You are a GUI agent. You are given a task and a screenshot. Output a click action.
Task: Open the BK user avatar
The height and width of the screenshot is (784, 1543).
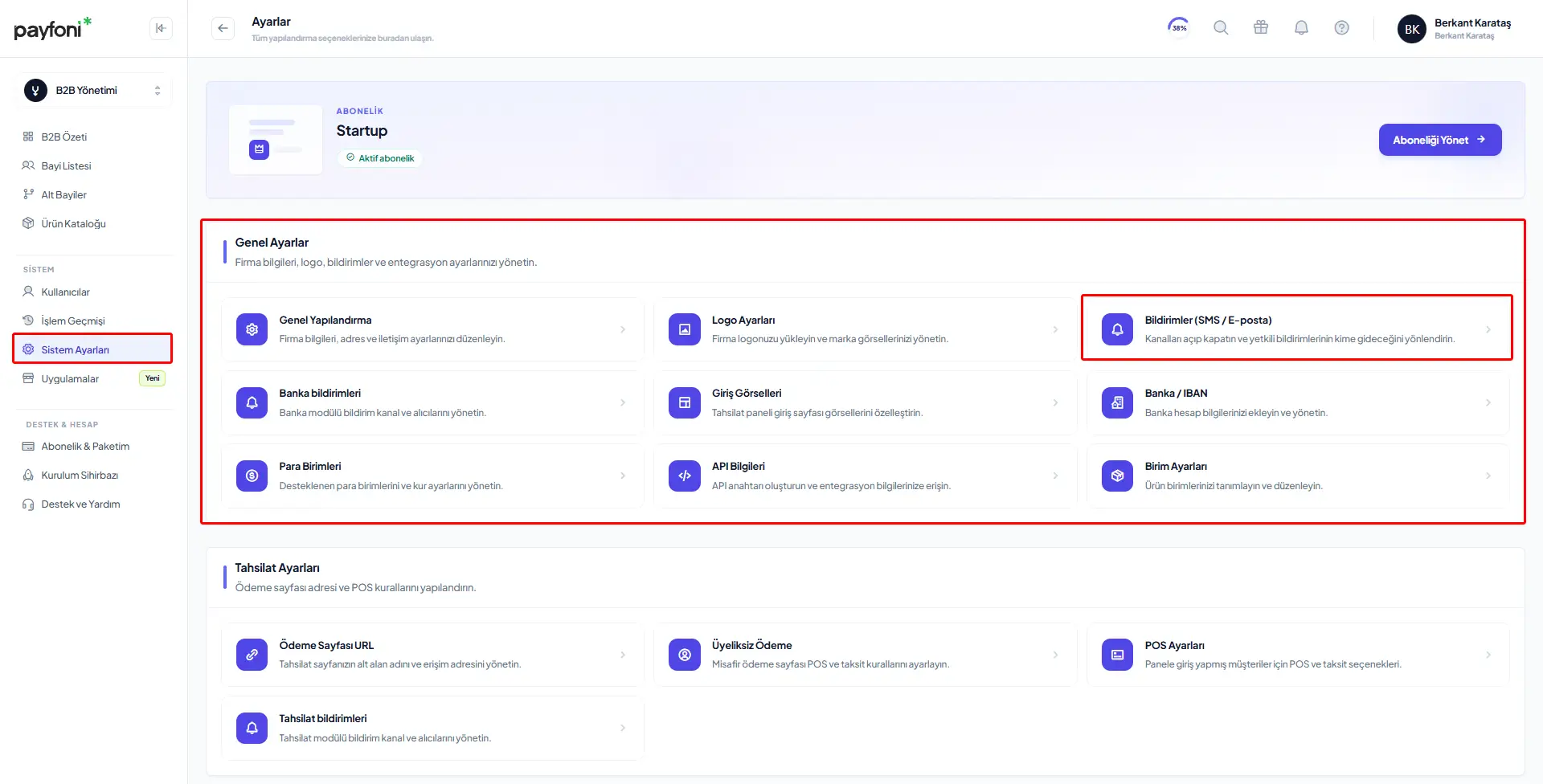1412,29
